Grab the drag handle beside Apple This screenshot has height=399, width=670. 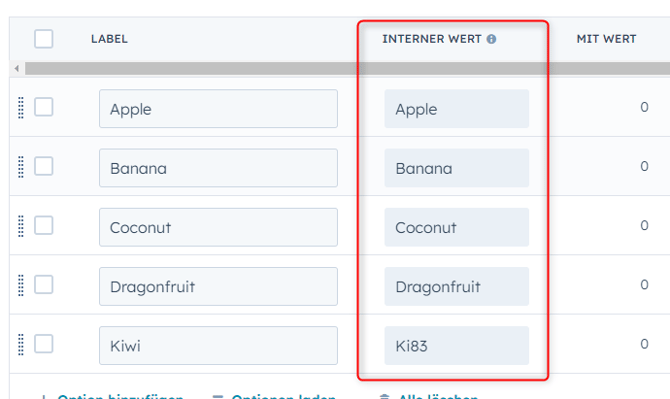click(21, 107)
